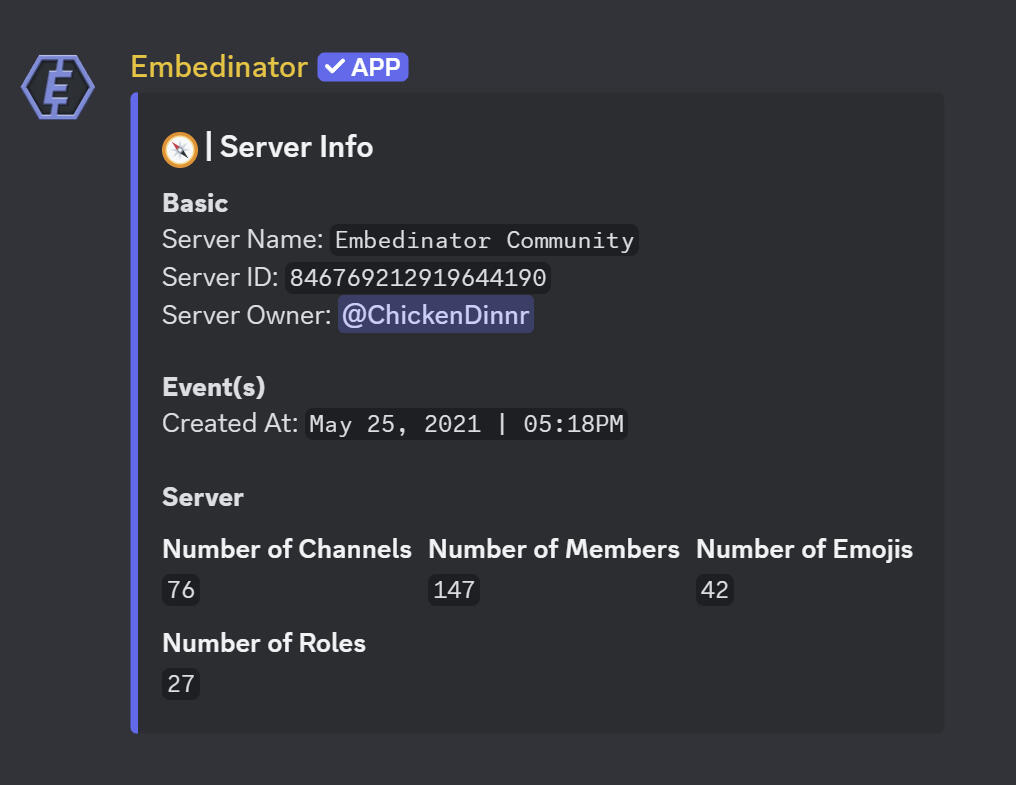
Task: Click the Event(s) section heading
Action: tap(214, 387)
